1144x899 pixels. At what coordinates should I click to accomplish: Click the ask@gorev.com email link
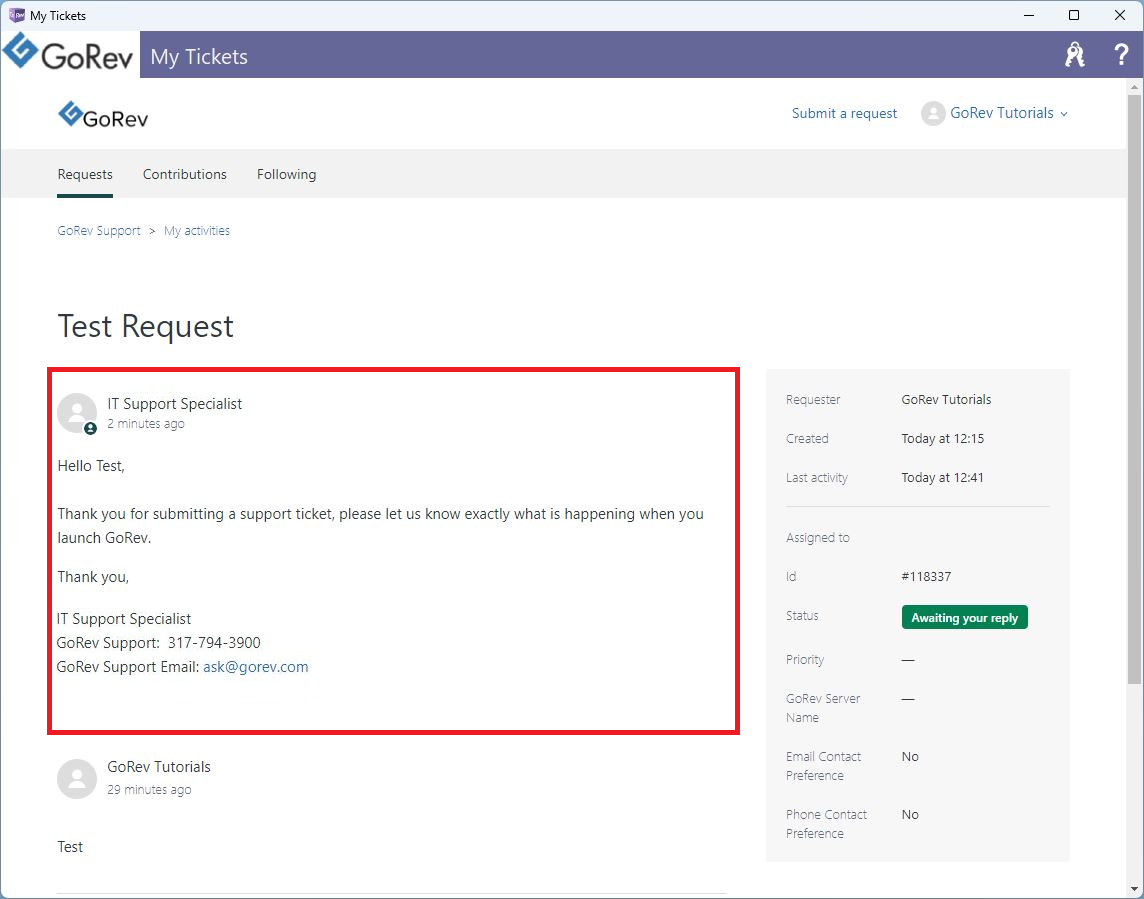click(x=255, y=667)
